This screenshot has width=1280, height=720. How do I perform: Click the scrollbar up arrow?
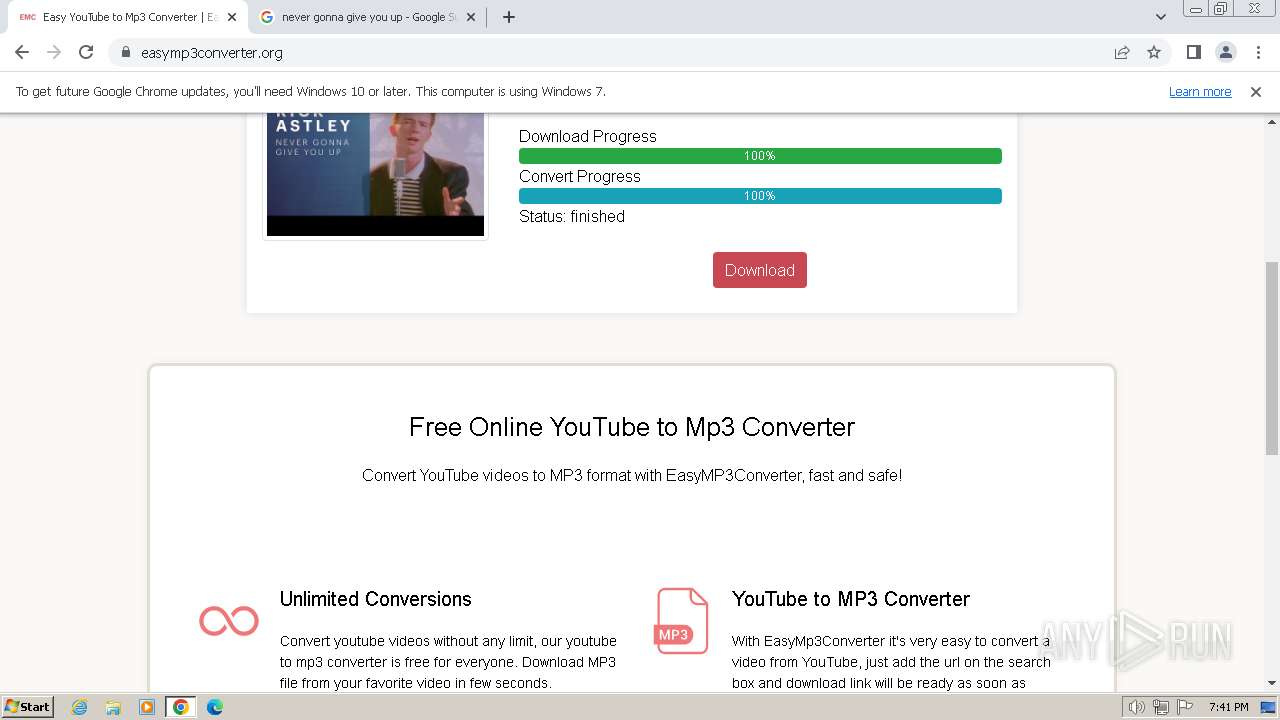(1272, 121)
